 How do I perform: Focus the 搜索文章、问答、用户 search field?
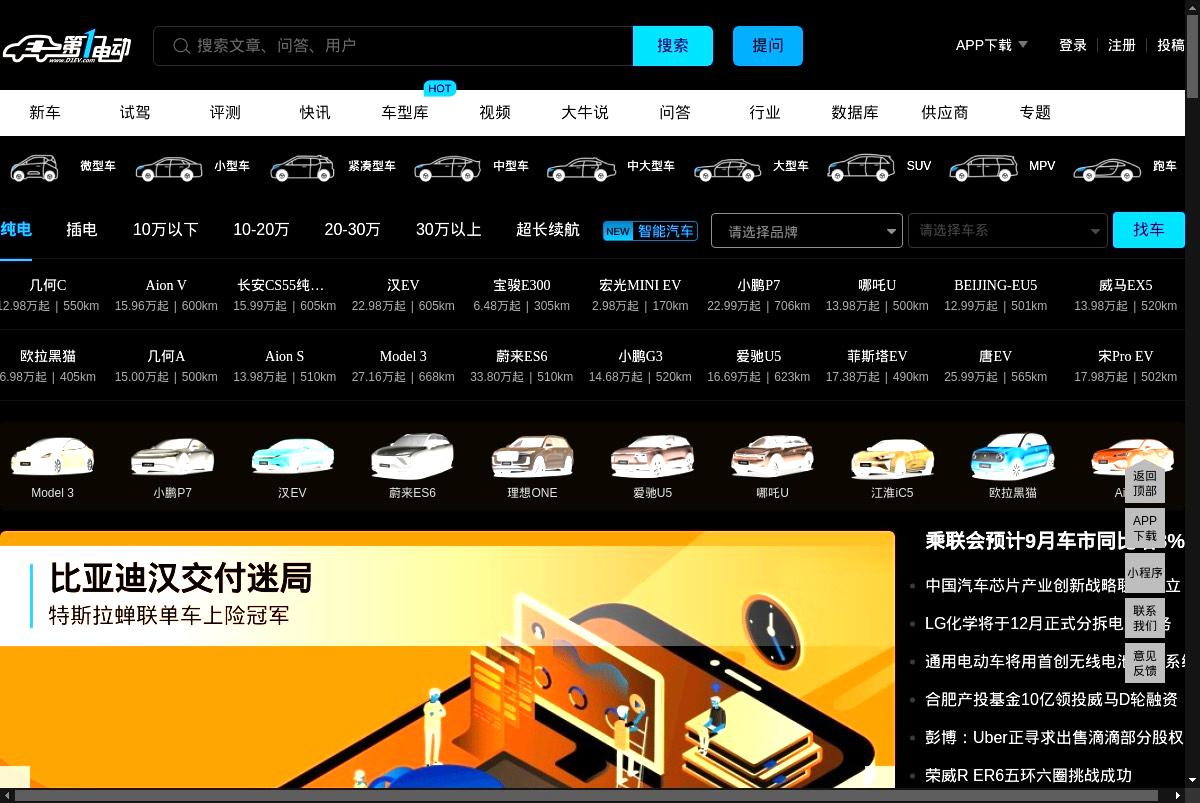(393, 46)
